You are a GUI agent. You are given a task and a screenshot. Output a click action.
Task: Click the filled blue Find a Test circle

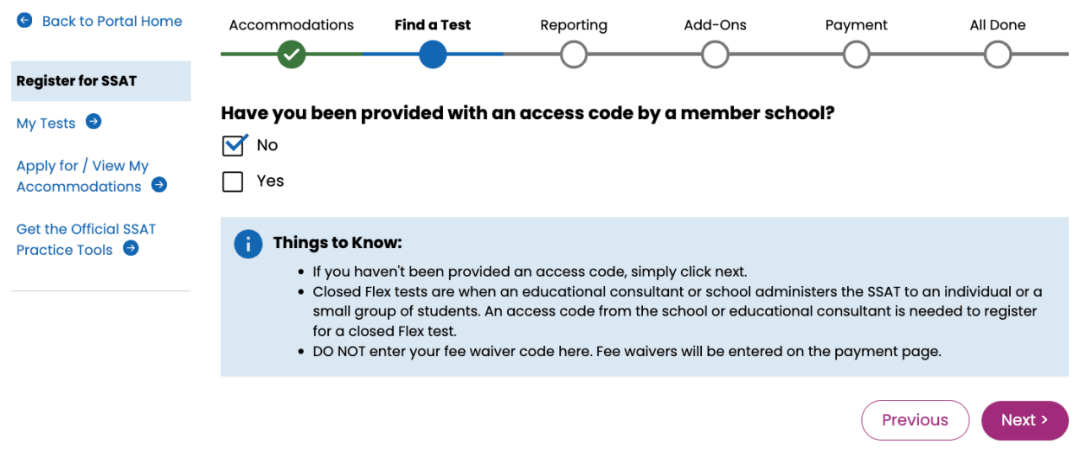[433, 54]
